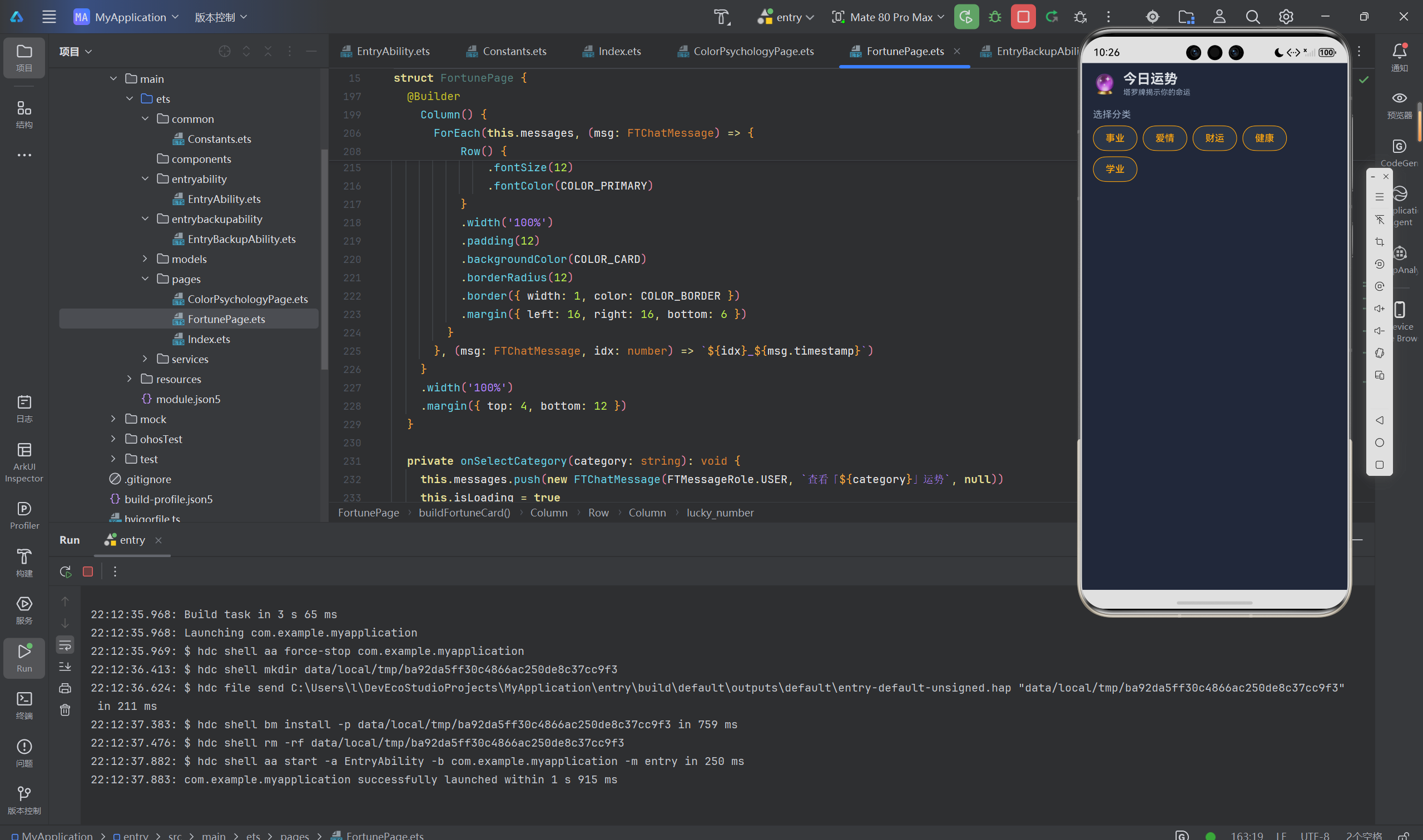1423x840 pixels.
Task: Expand the models folder
Action: pos(145,259)
